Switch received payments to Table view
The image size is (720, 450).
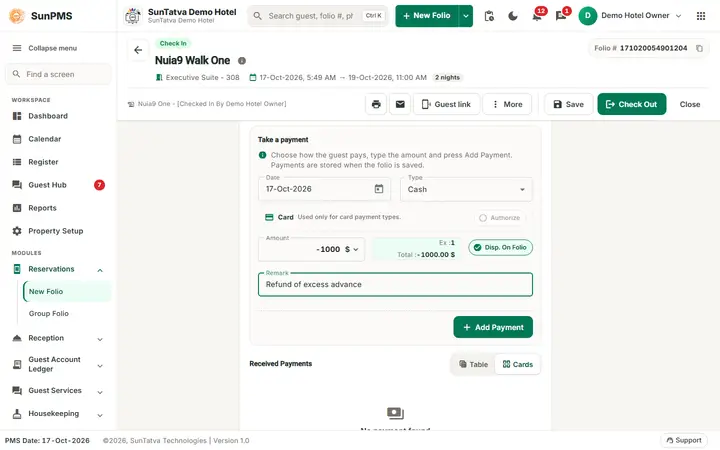(473, 365)
